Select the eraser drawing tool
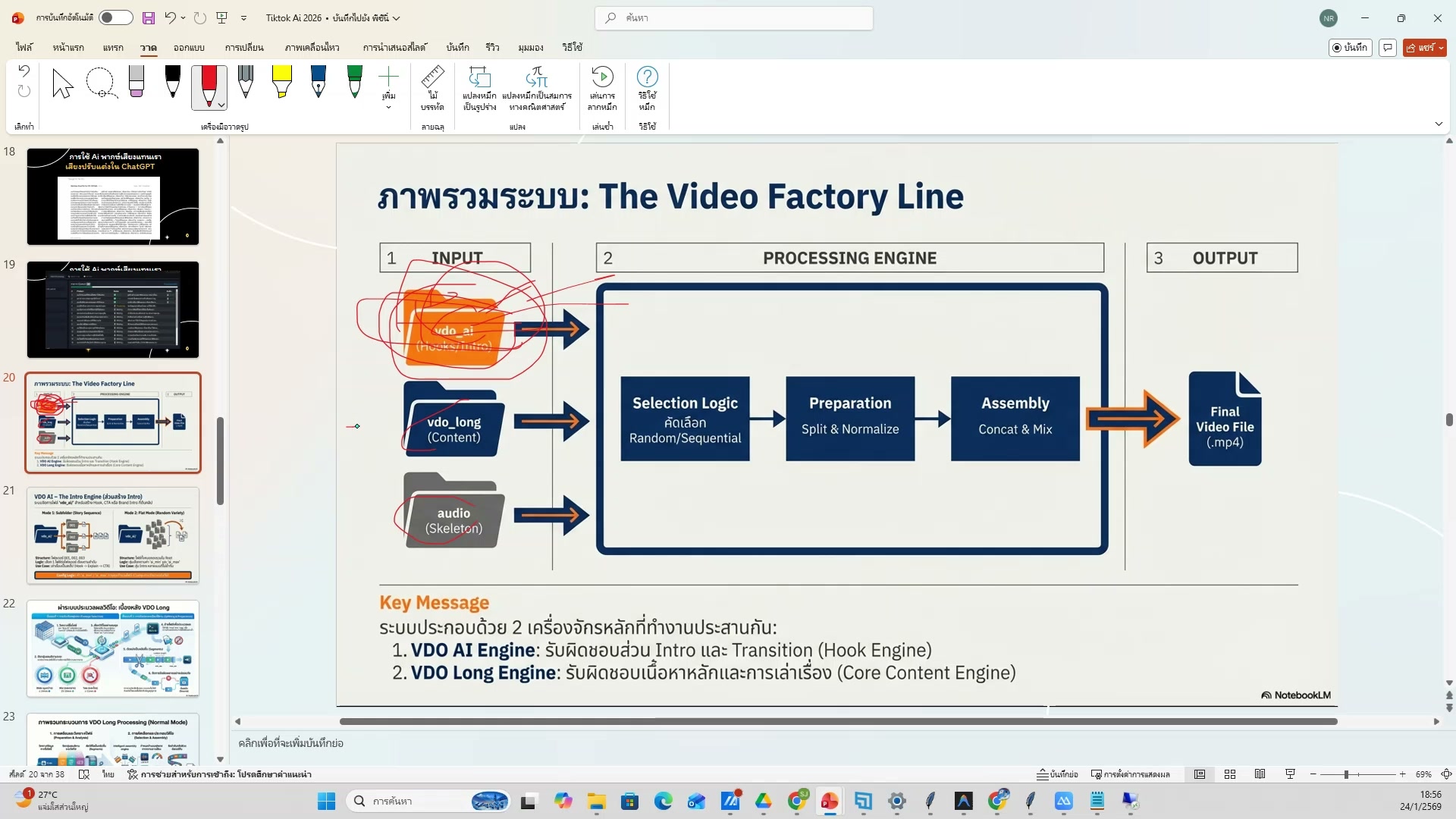This screenshot has height=819, width=1456. 136,83
